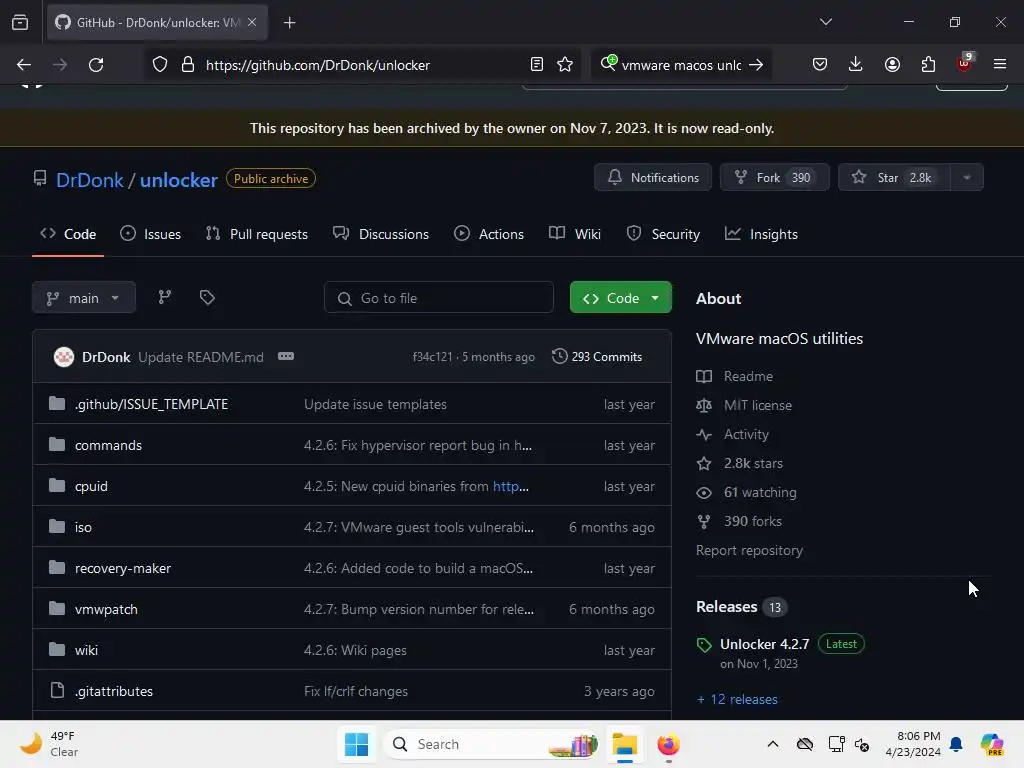This screenshot has height=768, width=1024.
Task: Expand the commit message ellipsis
Action: point(286,357)
